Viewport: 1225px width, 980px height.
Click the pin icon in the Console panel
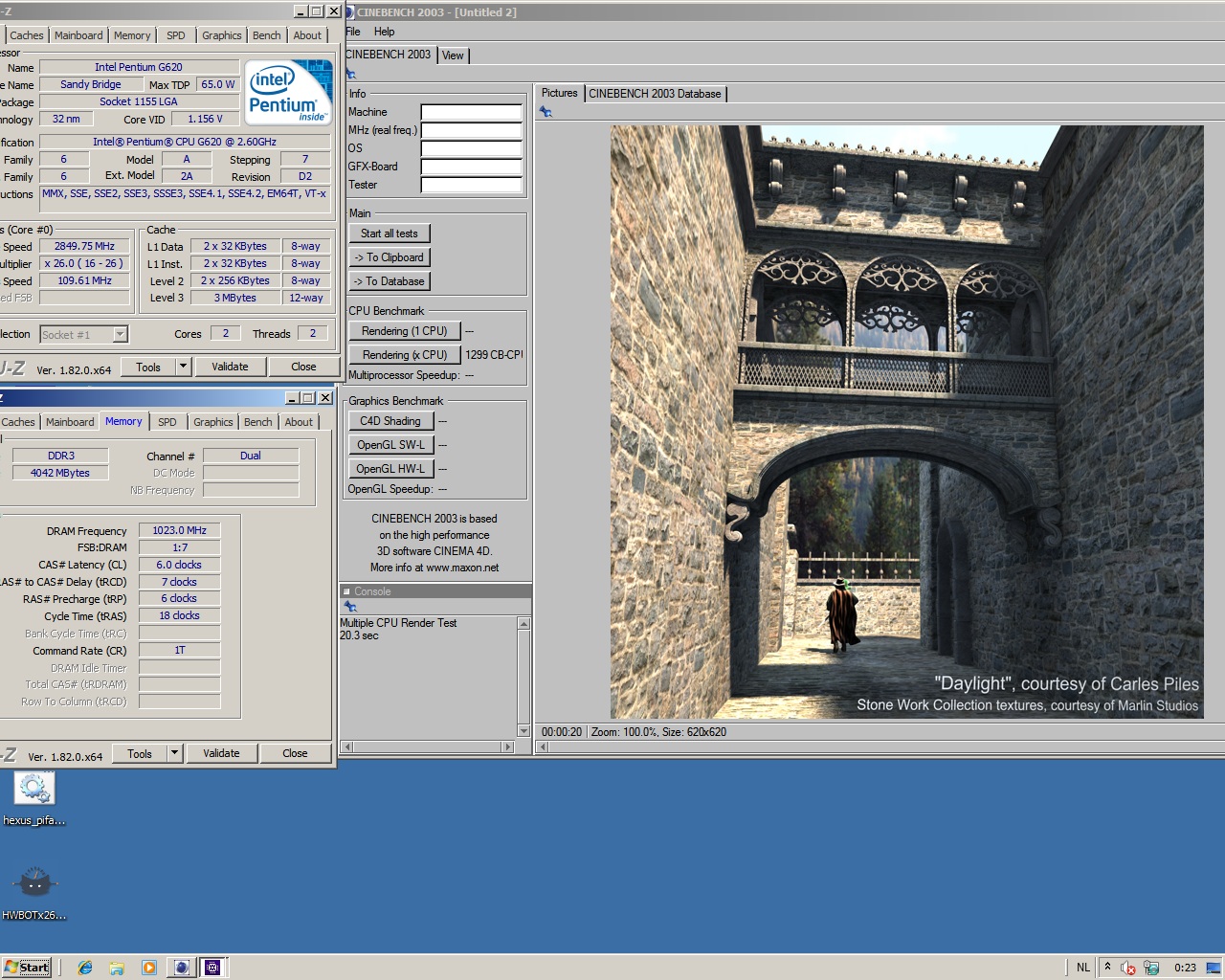(x=350, y=607)
